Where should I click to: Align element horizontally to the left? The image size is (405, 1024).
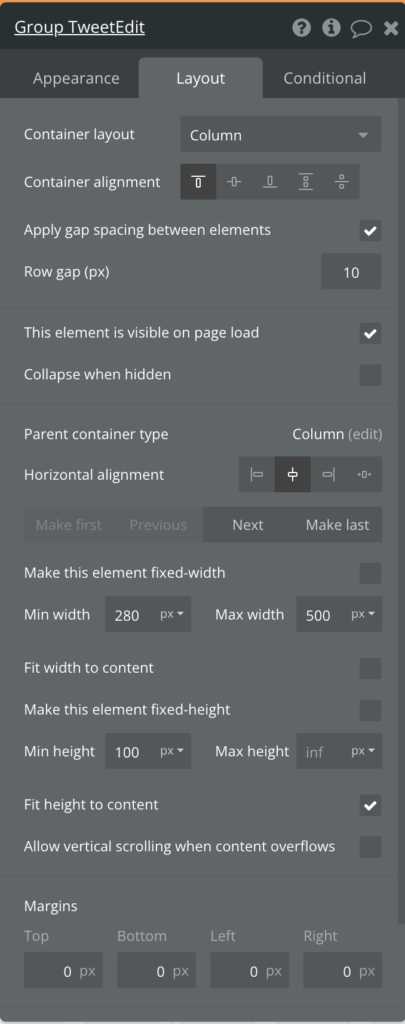(257, 474)
